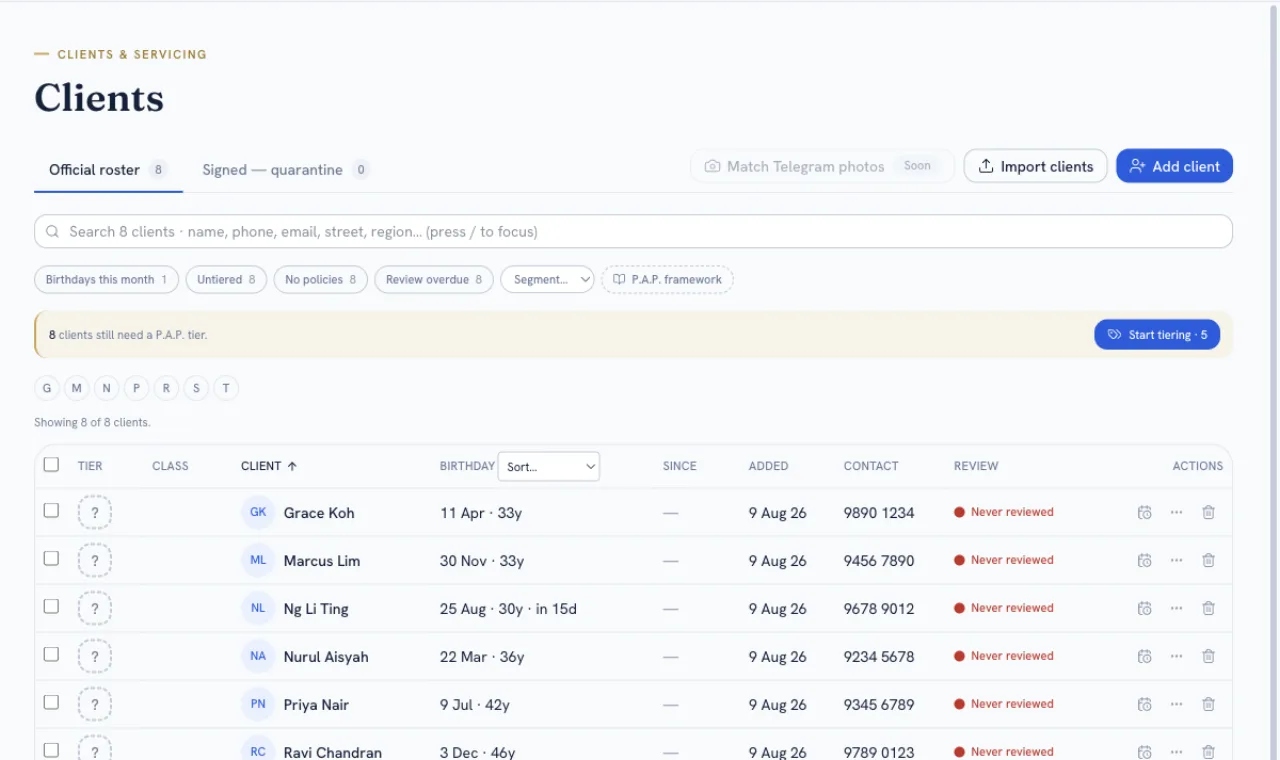Tick the select-all checkbox in table header
Screen dimensions: 1280x760
[51, 464]
